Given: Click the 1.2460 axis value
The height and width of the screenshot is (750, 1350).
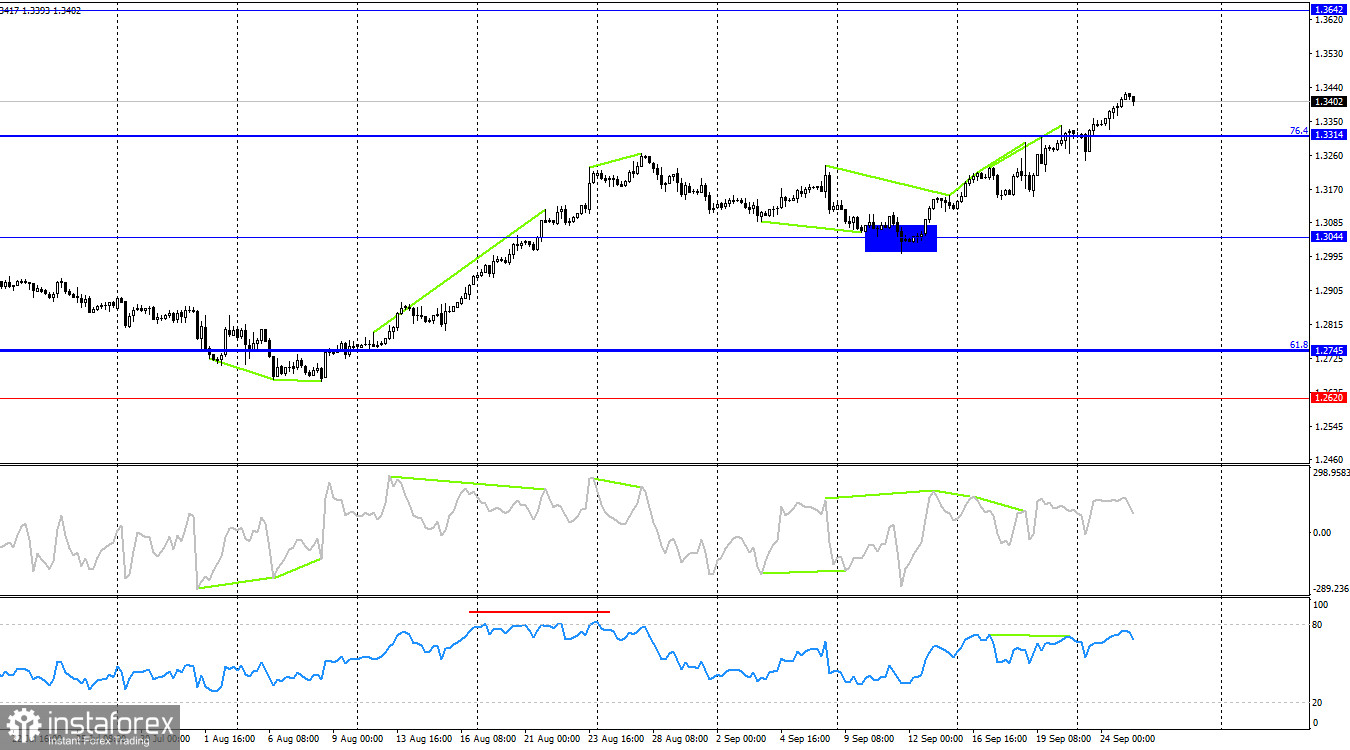Looking at the screenshot, I should click(1330, 460).
